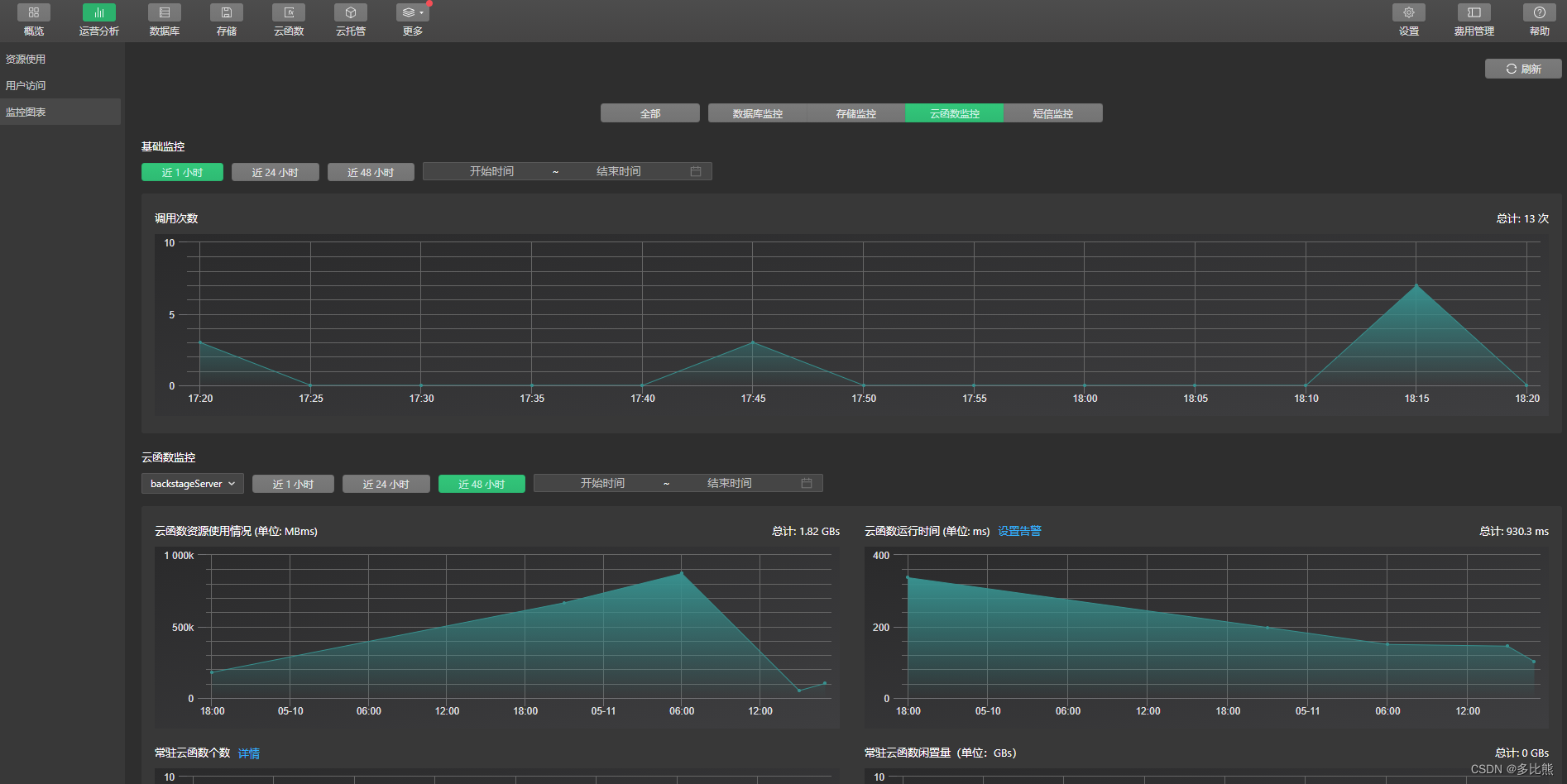Open the backstageServer function dropdown
Viewport: 1567px width, 784px height.
click(x=193, y=484)
